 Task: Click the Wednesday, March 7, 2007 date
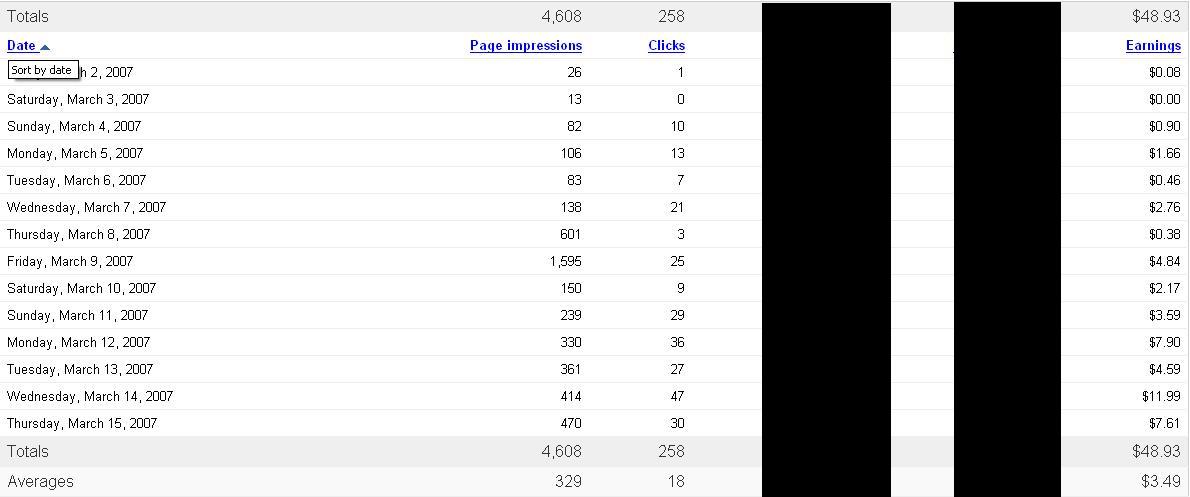pyautogui.click(x=87, y=207)
